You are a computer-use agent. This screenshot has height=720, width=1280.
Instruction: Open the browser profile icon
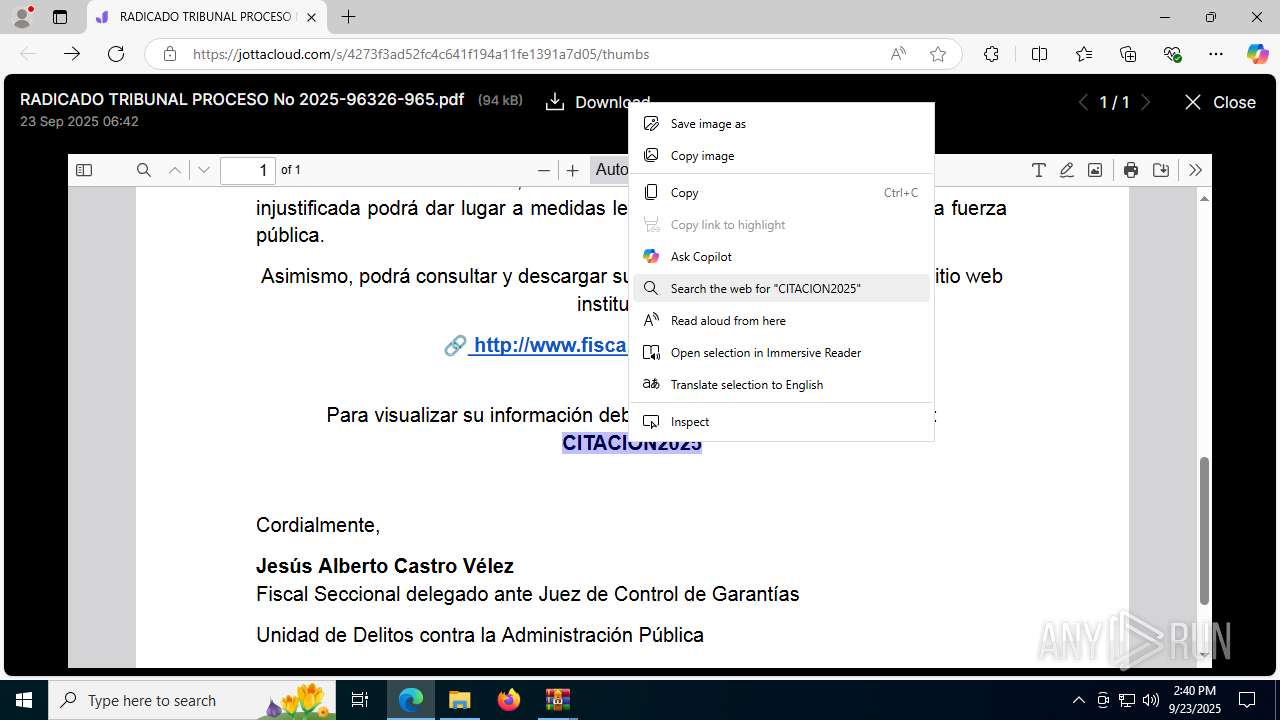coord(22,17)
